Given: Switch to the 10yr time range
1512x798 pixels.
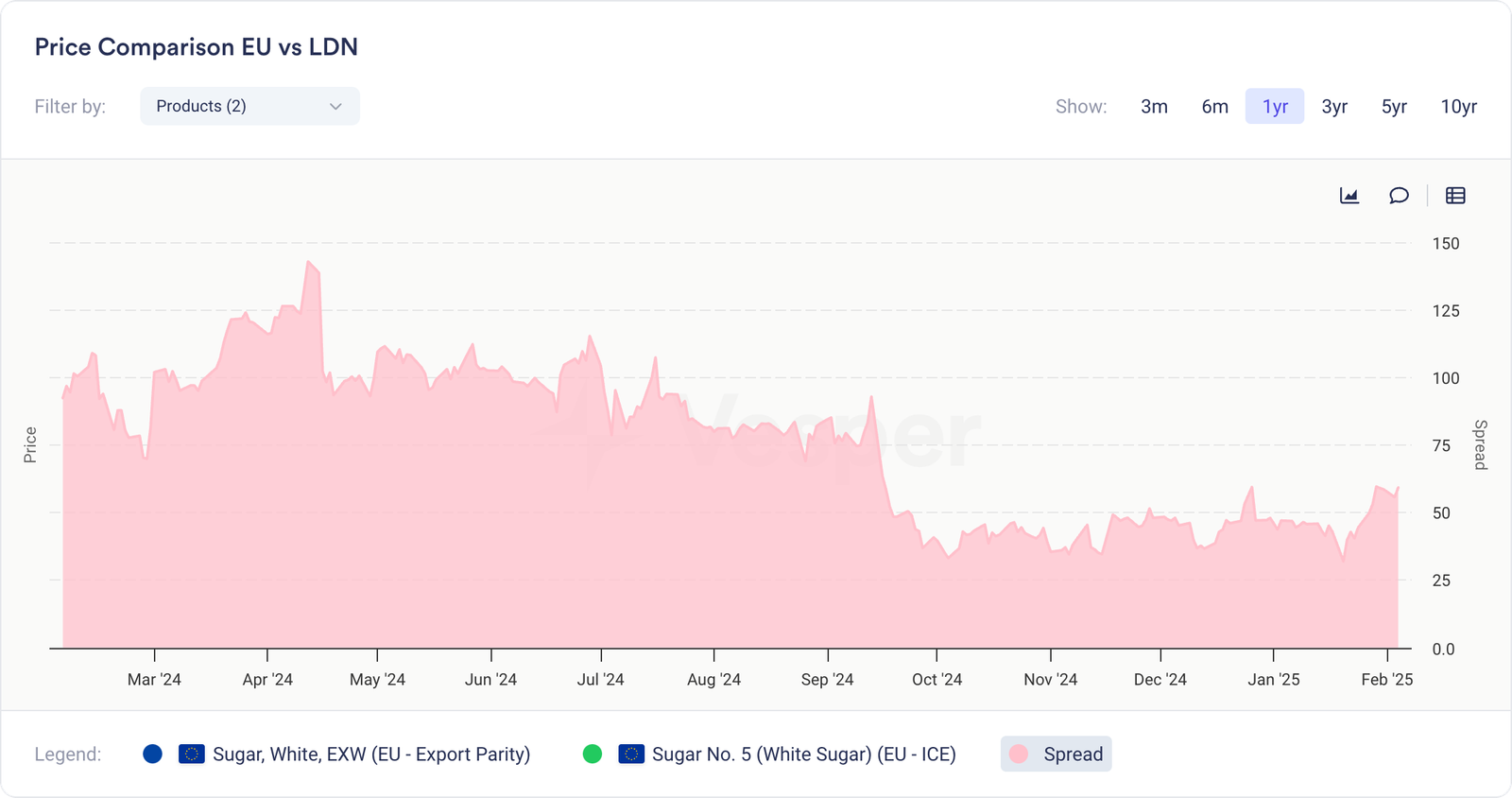Looking at the screenshot, I should tap(1458, 107).
